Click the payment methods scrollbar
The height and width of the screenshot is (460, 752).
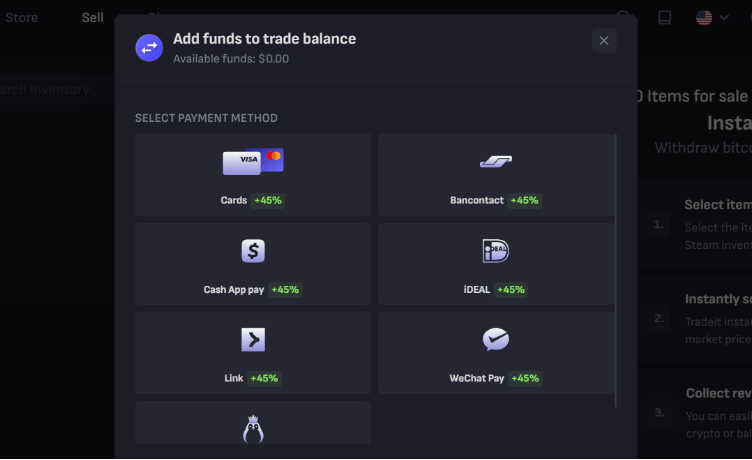point(615,271)
